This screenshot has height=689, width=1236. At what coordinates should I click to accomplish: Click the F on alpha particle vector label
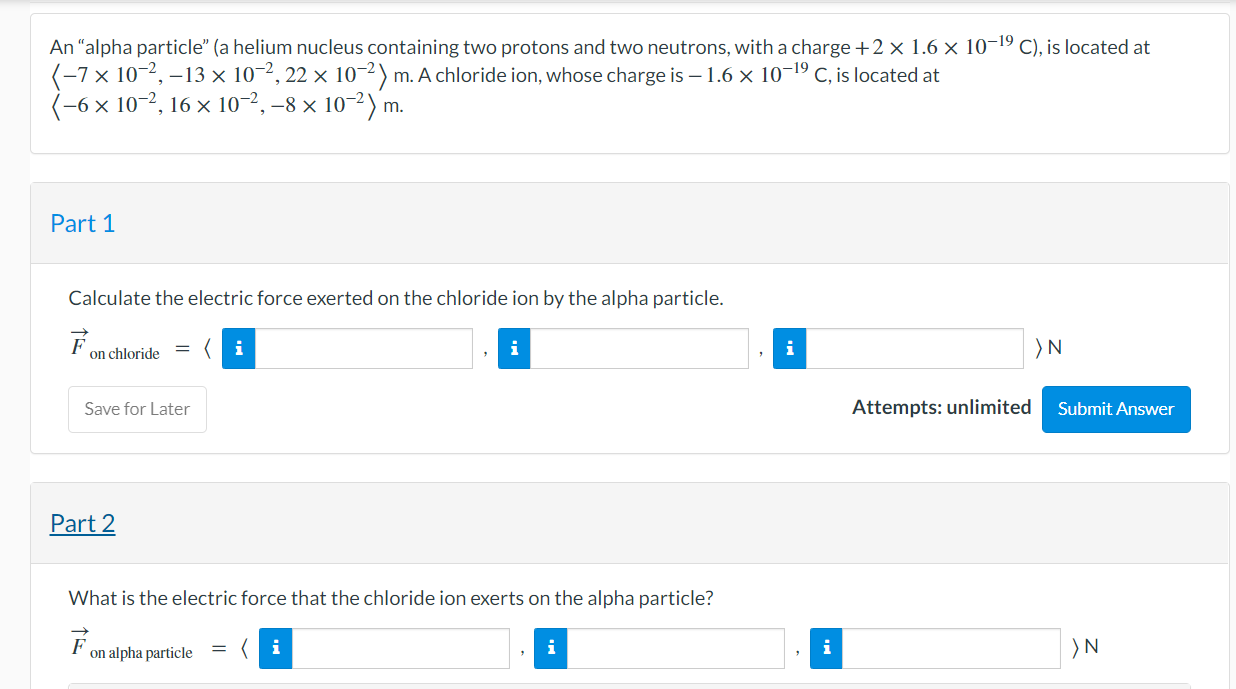pyautogui.click(x=130, y=645)
